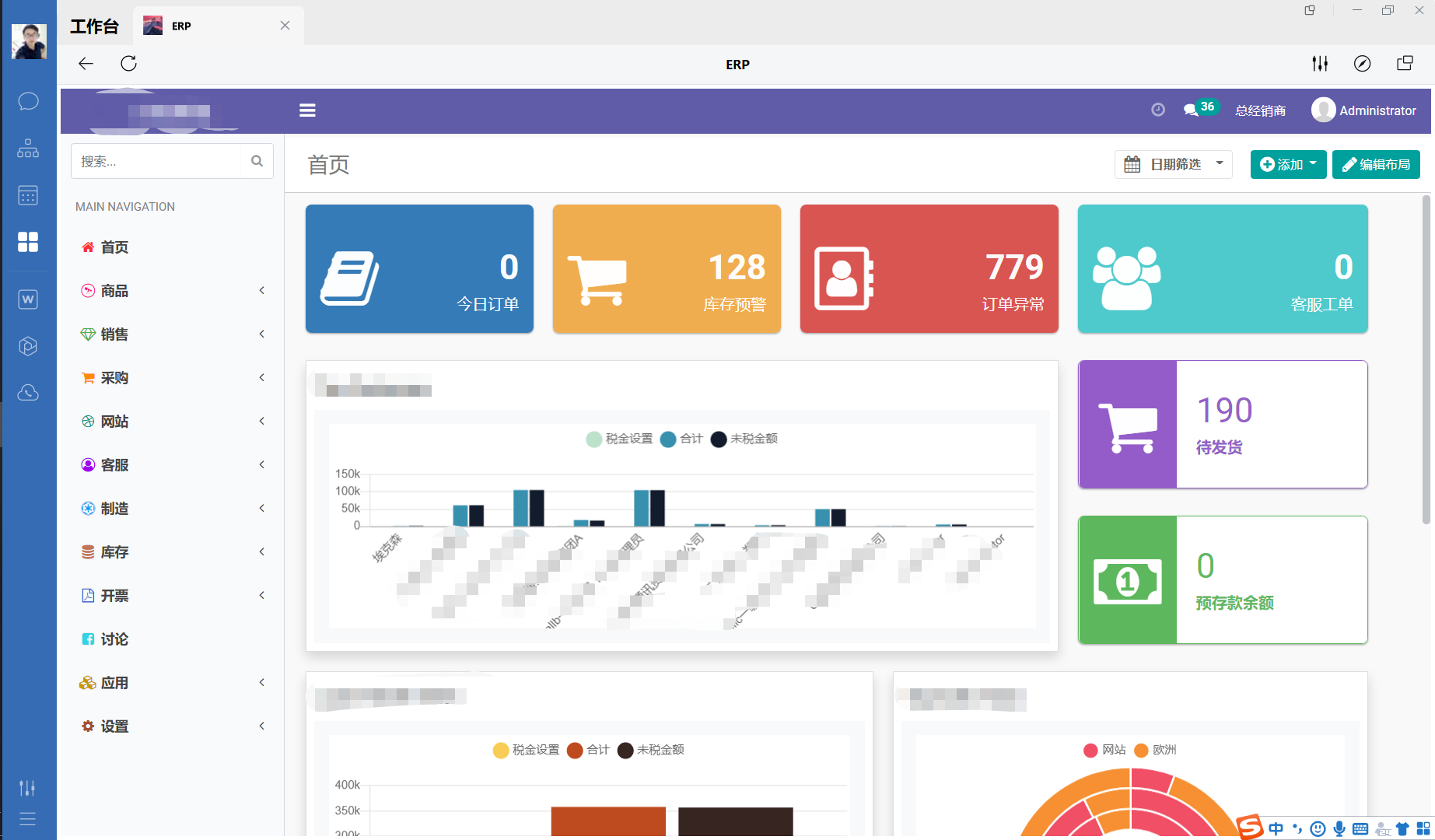Screen dimensions: 1435x840
Task: Click the Sogou input method S icon
Action: (1250, 827)
